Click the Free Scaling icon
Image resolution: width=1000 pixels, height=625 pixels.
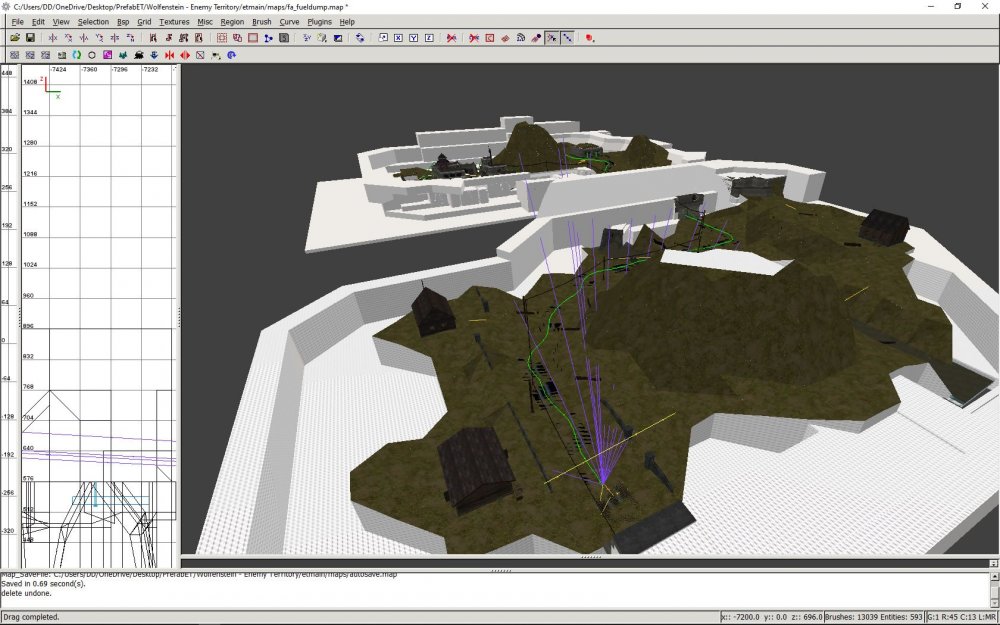click(383, 38)
